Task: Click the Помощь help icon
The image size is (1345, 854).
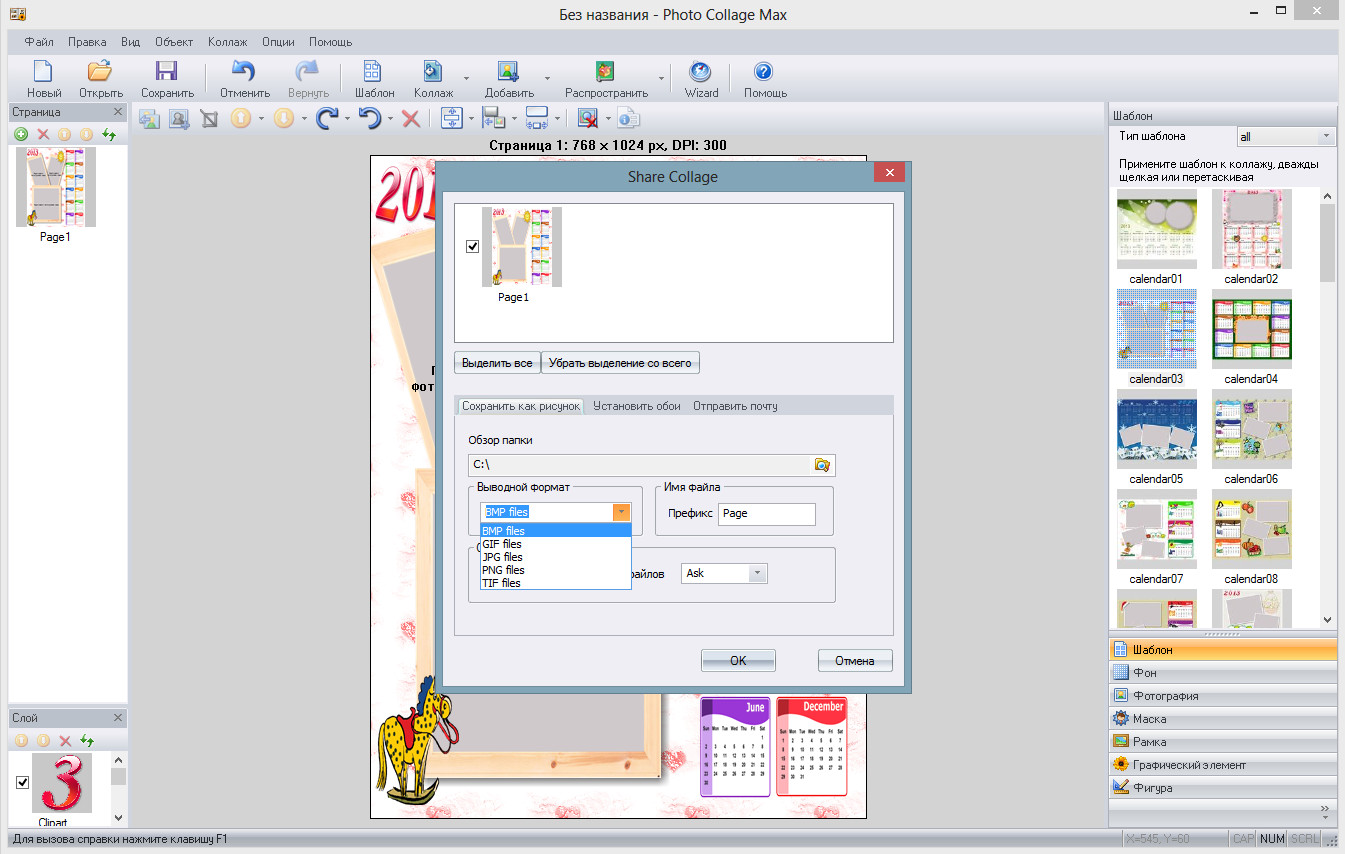Action: click(x=764, y=73)
